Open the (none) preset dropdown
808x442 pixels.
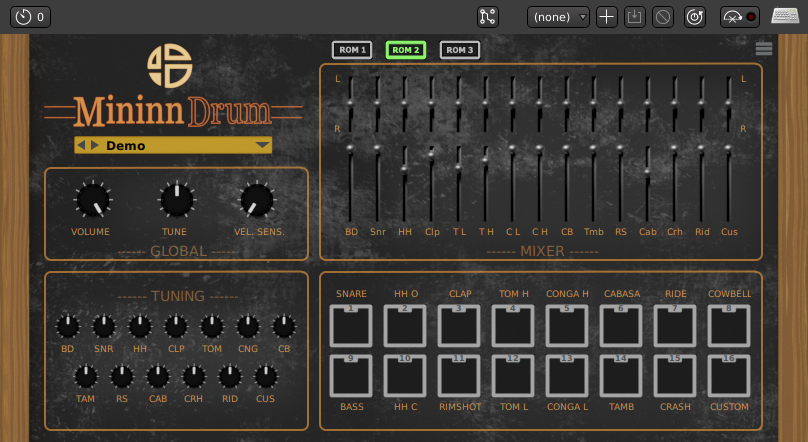[558, 17]
